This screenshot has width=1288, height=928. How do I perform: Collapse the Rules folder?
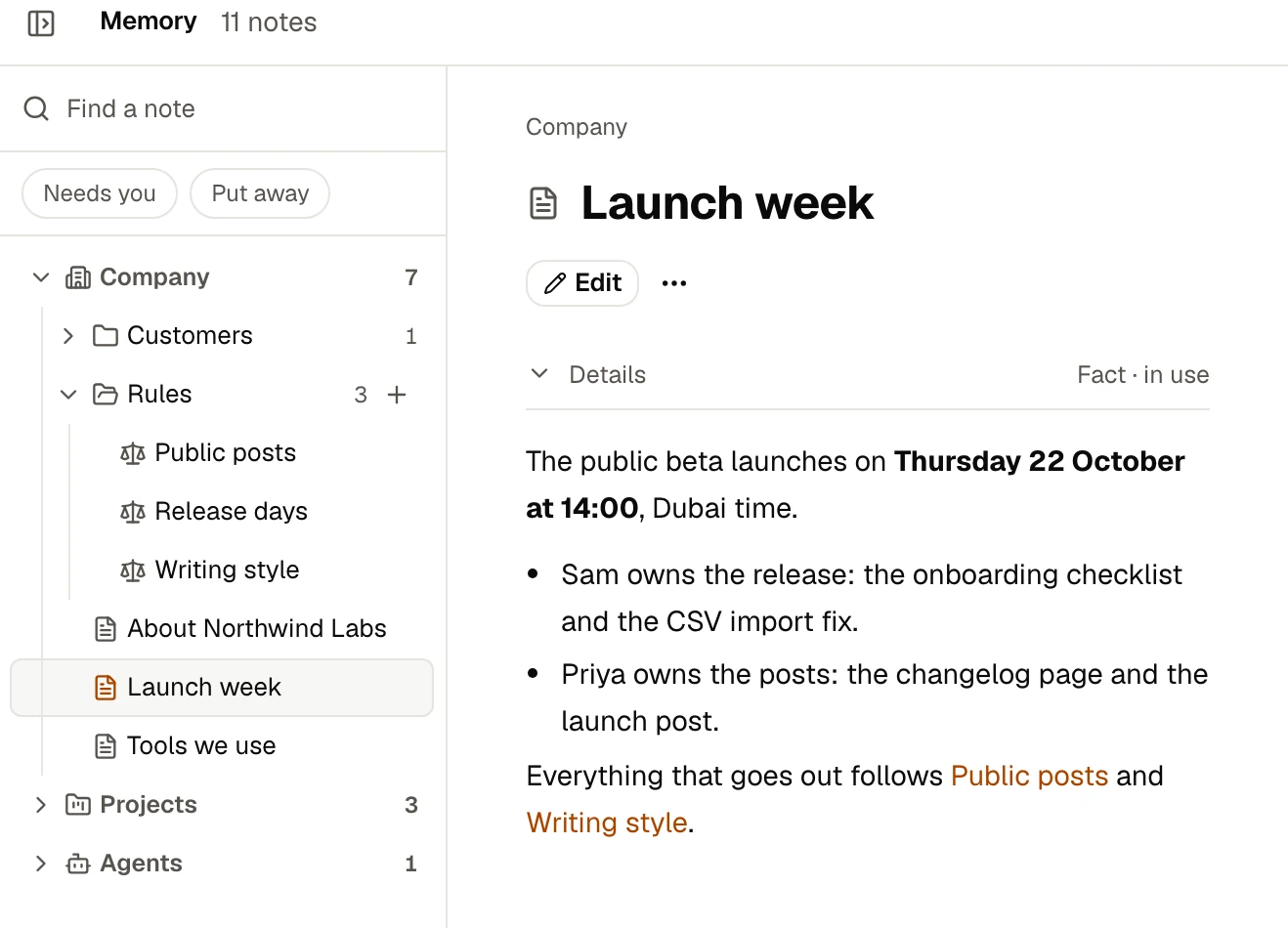[x=68, y=395]
